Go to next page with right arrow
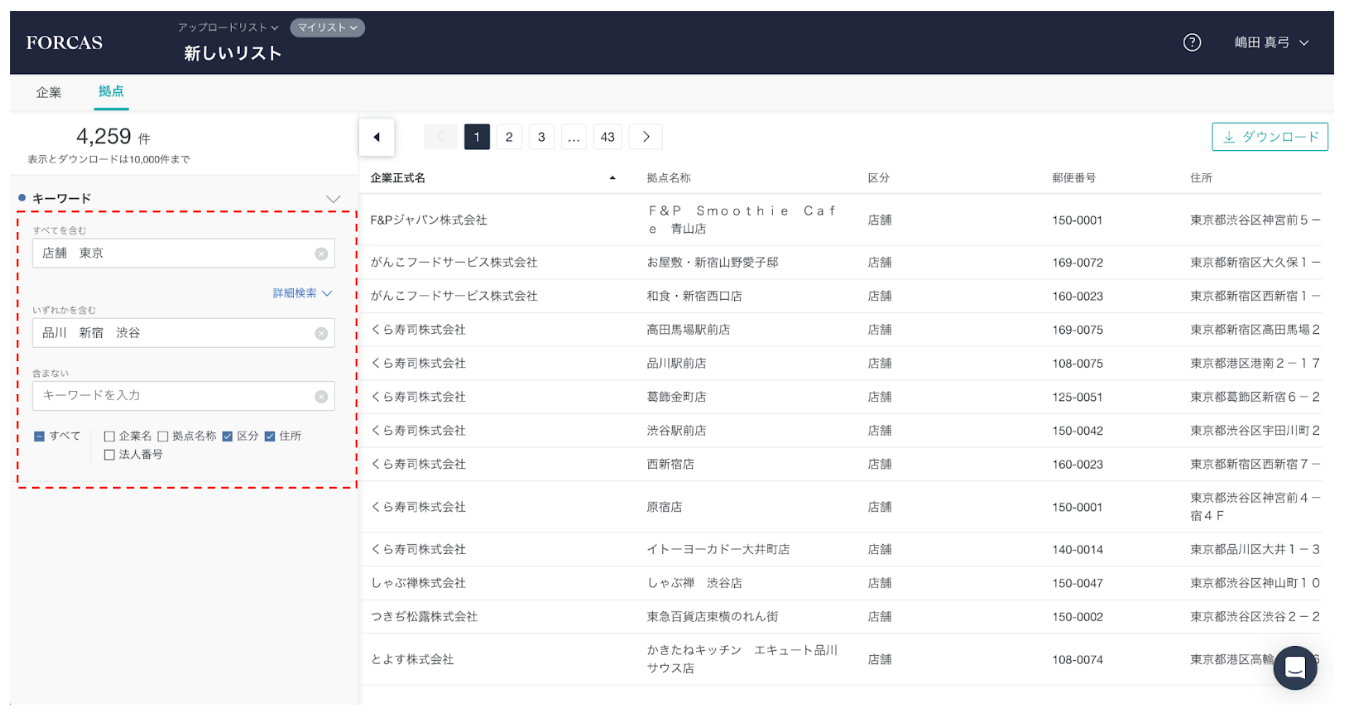This screenshot has height=716, width=1346. click(x=646, y=137)
